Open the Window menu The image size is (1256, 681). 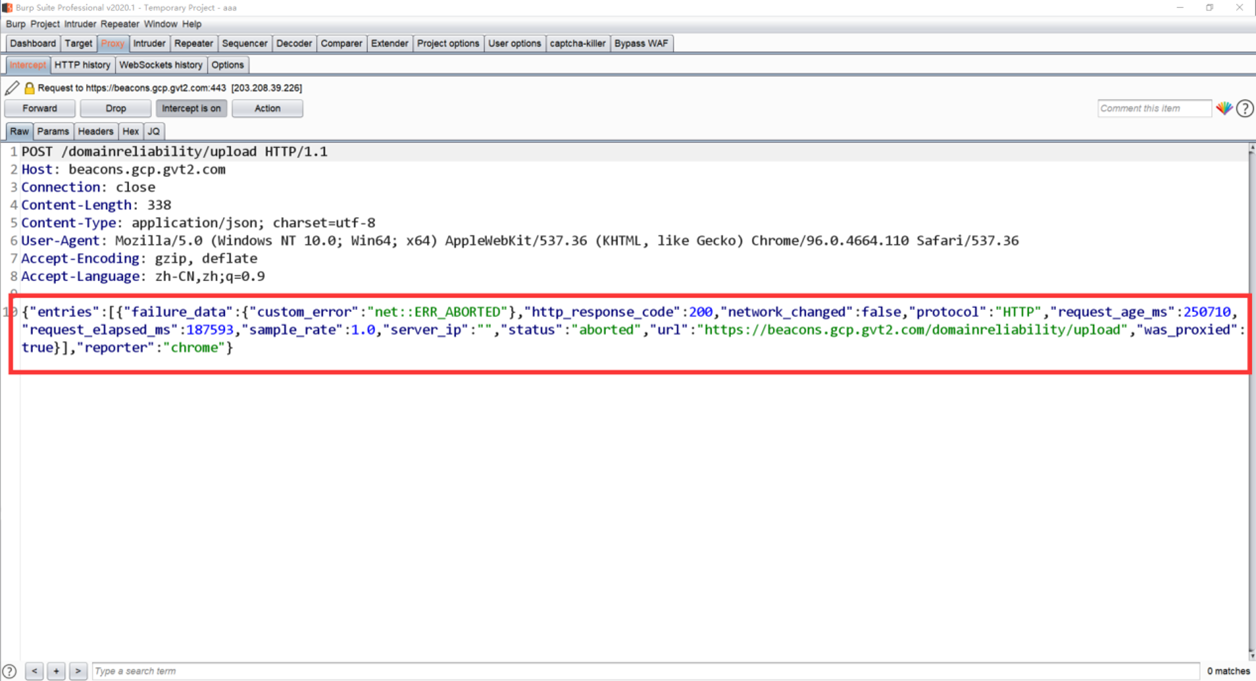click(160, 24)
